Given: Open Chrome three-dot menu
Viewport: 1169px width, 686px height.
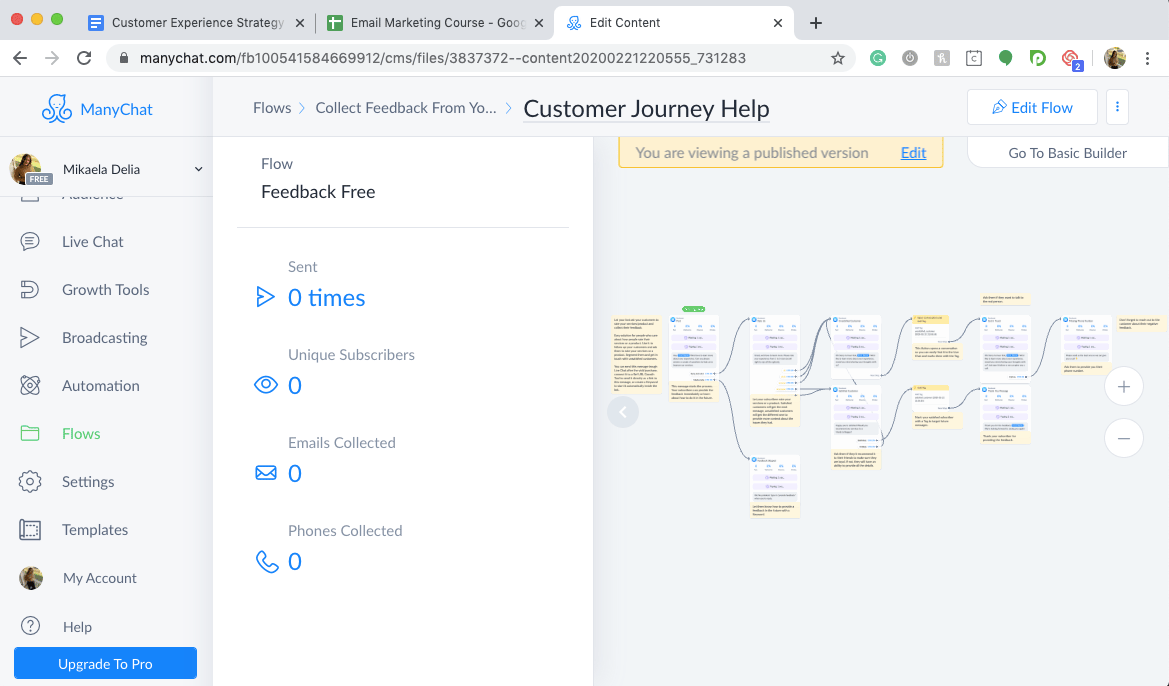Looking at the screenshot, I should point(1147,58).
